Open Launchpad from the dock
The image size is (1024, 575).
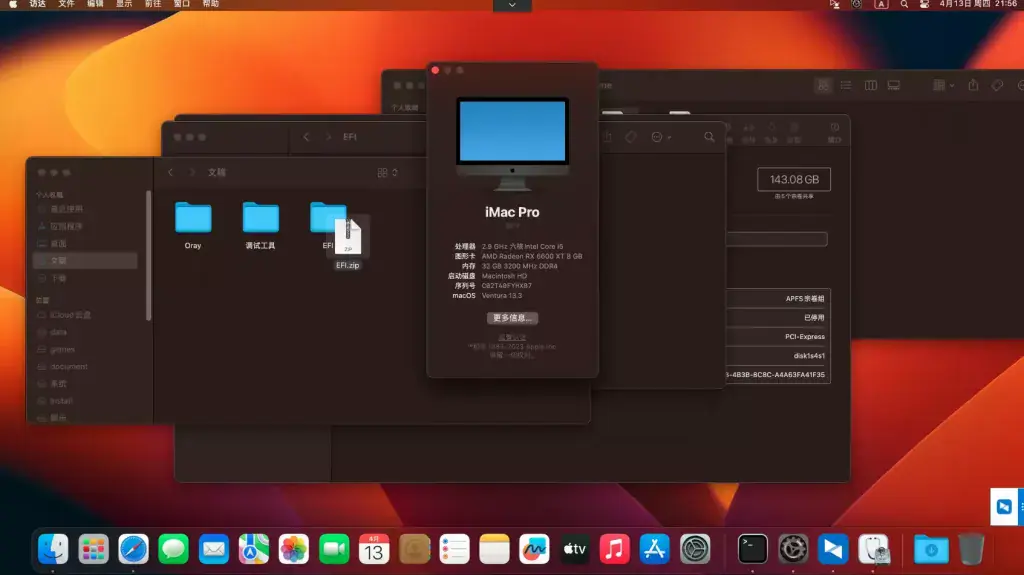[93, 549]
